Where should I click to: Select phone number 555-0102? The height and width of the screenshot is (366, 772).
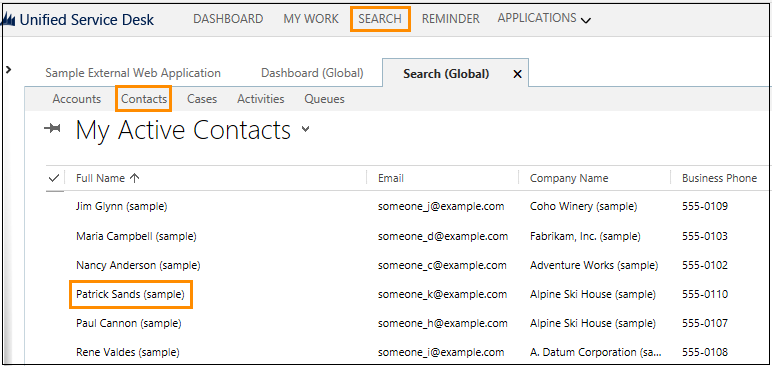pyautogui.click(x=705, y=265)
